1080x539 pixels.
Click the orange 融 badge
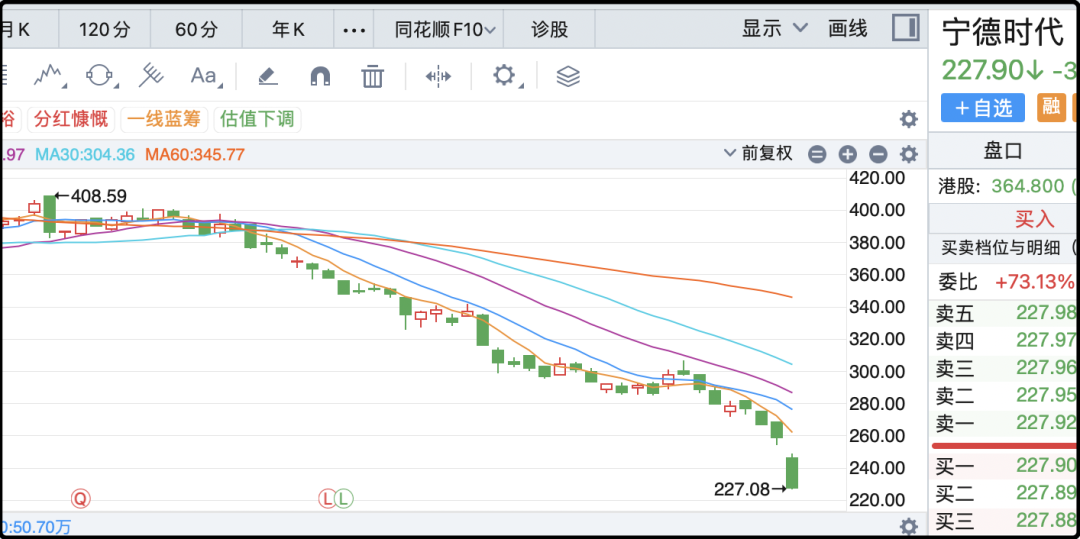click(1051, 107)
